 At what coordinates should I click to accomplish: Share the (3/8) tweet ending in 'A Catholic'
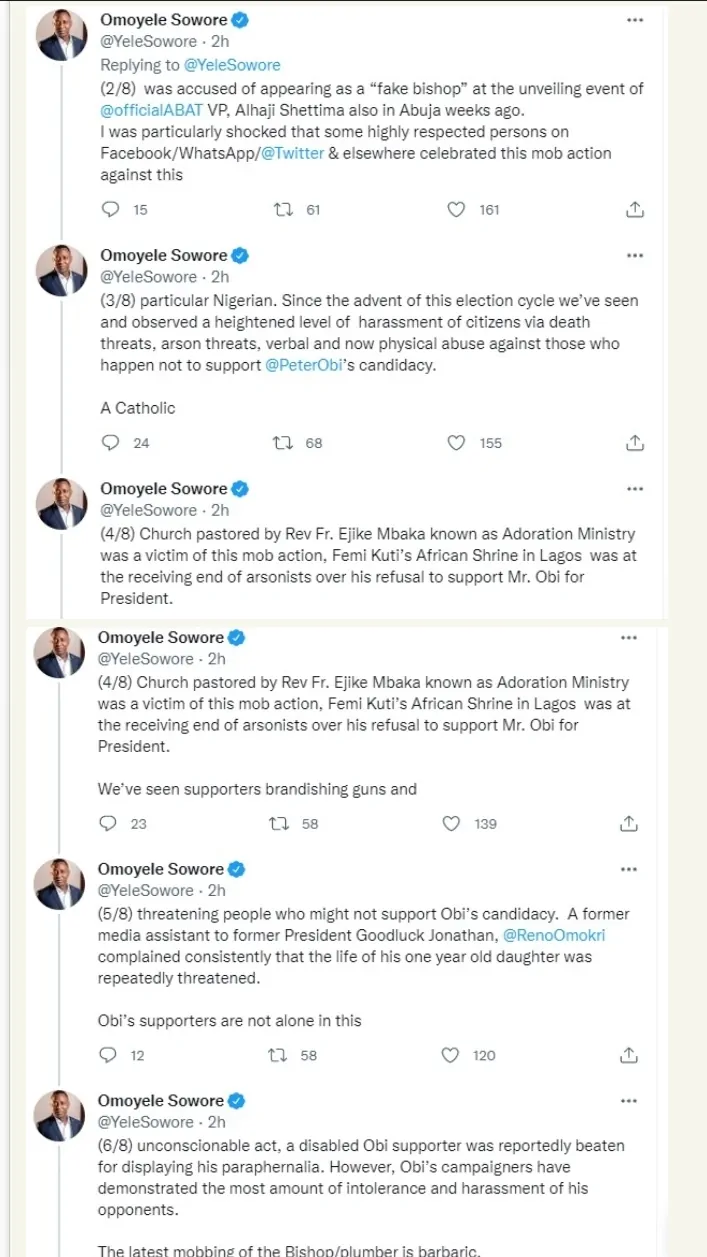[x=633, y=443]
